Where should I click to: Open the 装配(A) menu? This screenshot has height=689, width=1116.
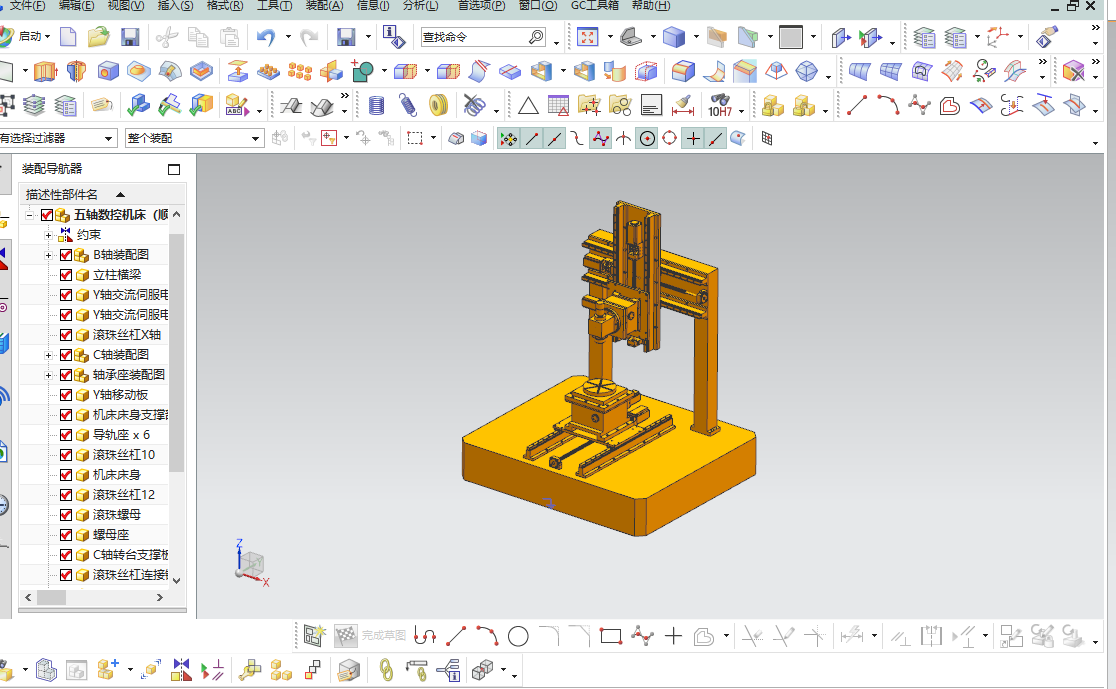[x=323, y=6]
